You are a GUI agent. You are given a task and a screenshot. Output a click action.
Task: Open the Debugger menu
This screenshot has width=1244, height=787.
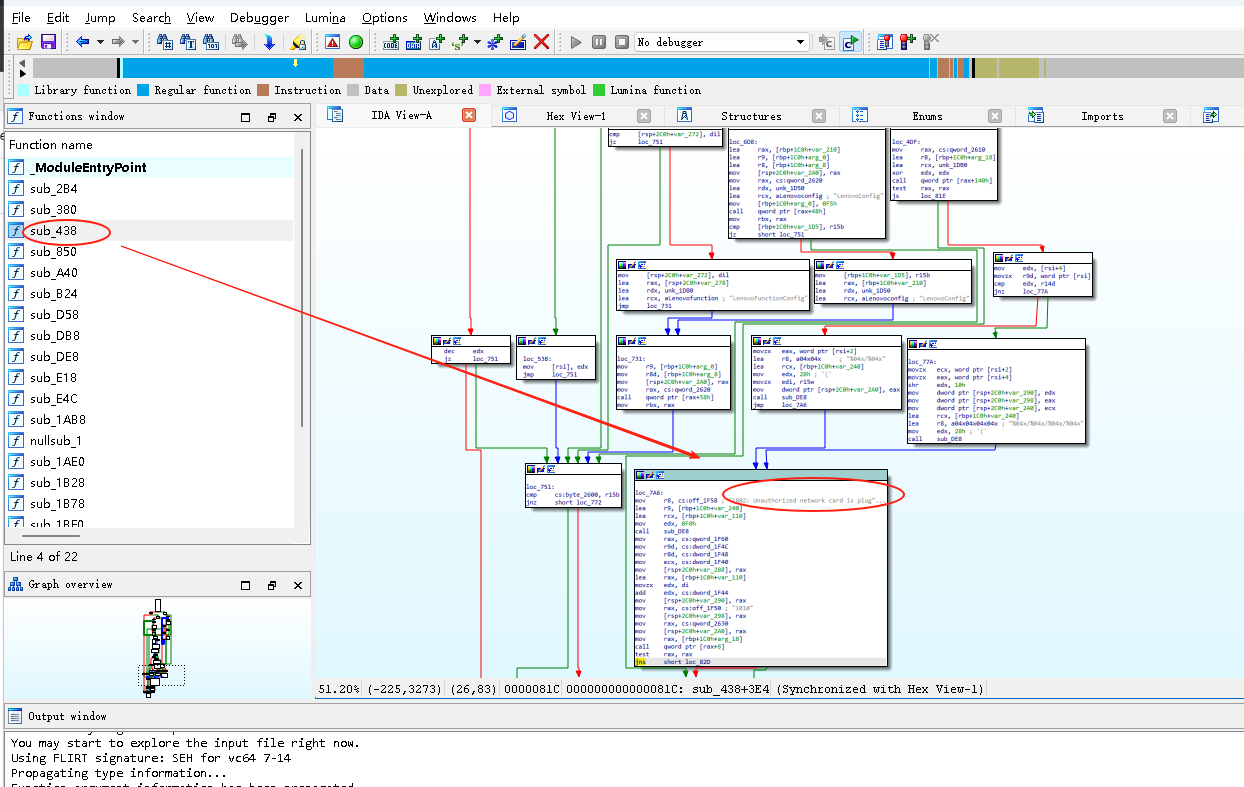pos(260,17)
